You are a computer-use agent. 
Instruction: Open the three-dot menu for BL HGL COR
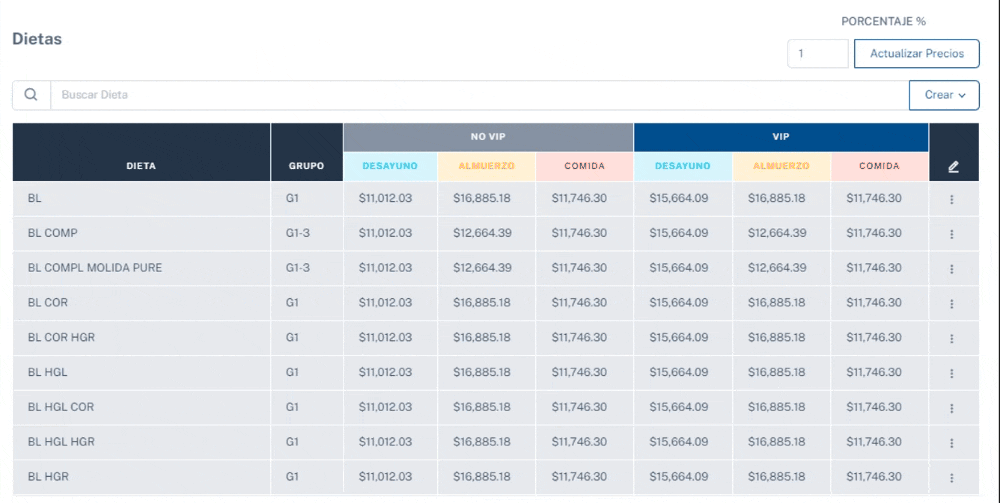pos(951,408)
